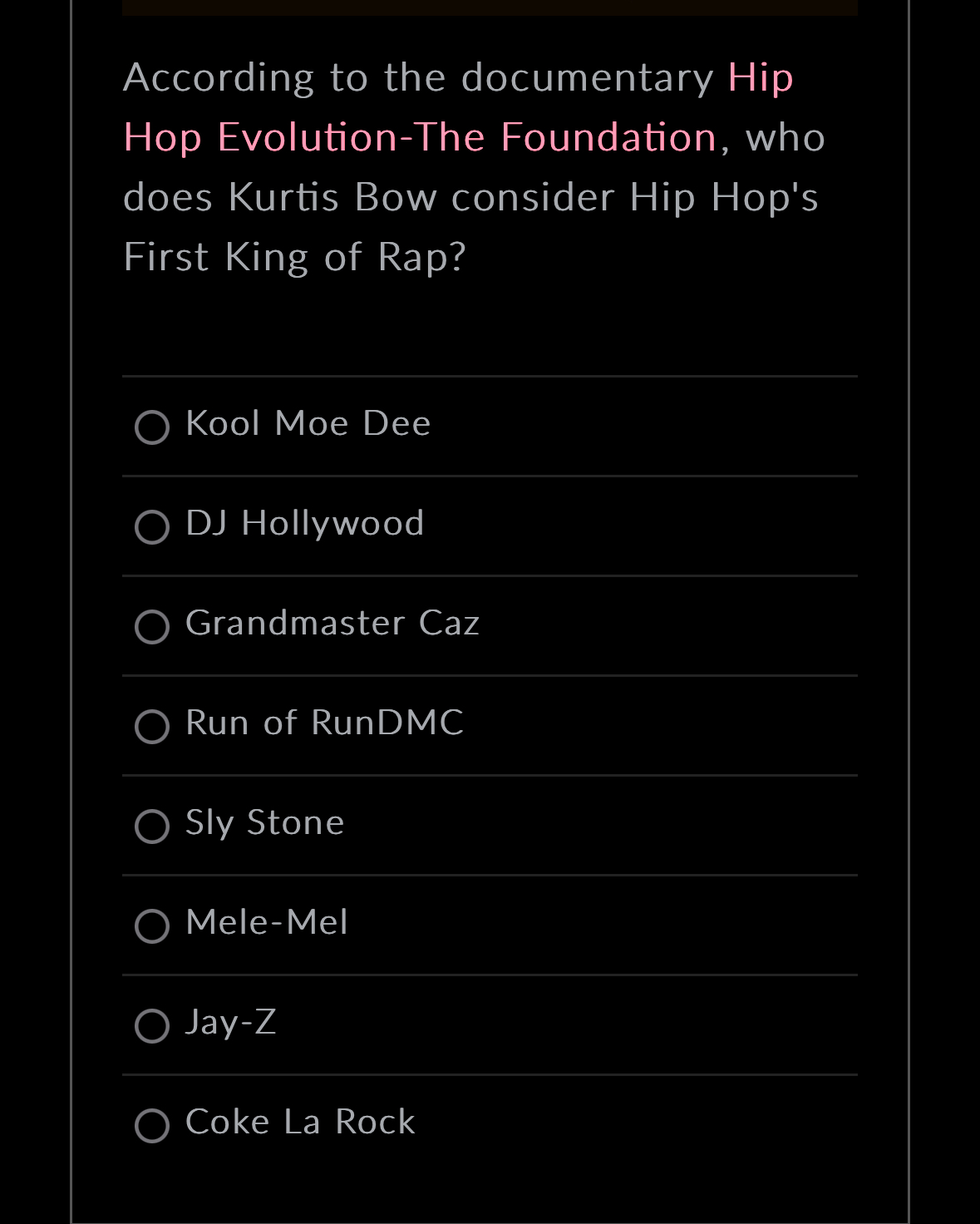Select the Sly Stone answer option
This screenshot has height=1224, width=980.
(153, 827)
